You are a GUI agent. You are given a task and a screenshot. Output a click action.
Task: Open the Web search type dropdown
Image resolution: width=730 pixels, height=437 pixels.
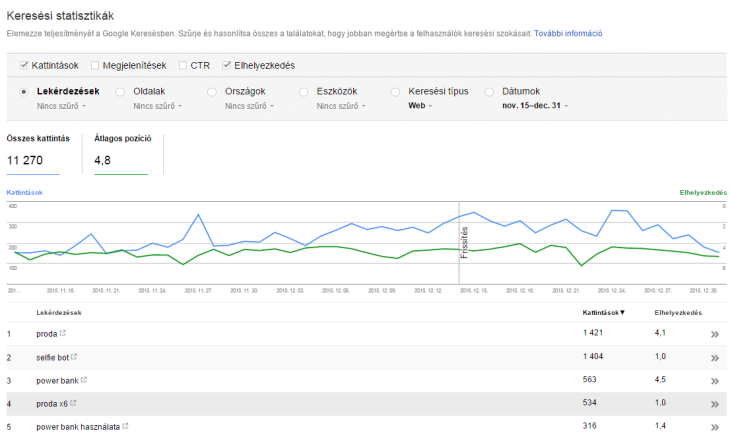420,106
